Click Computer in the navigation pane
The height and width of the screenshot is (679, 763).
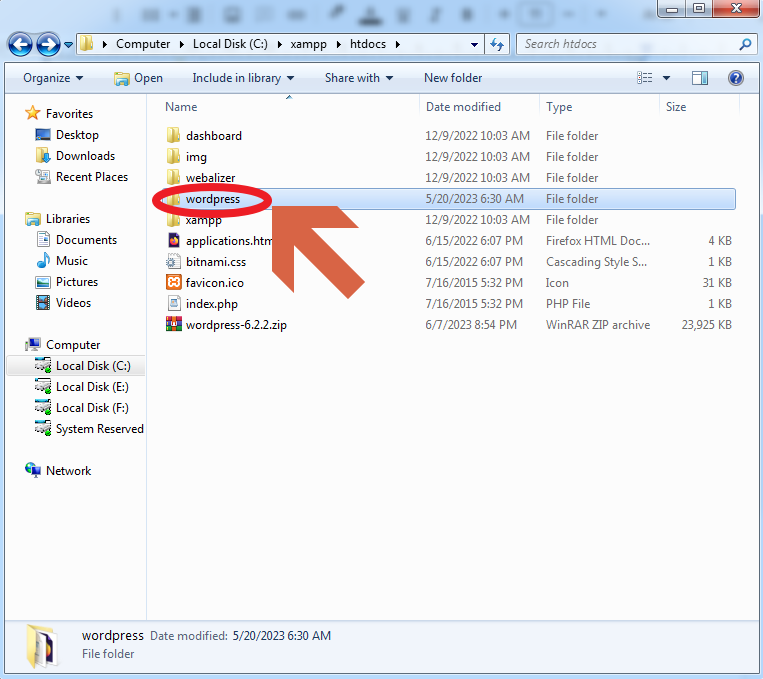[73, 345]
